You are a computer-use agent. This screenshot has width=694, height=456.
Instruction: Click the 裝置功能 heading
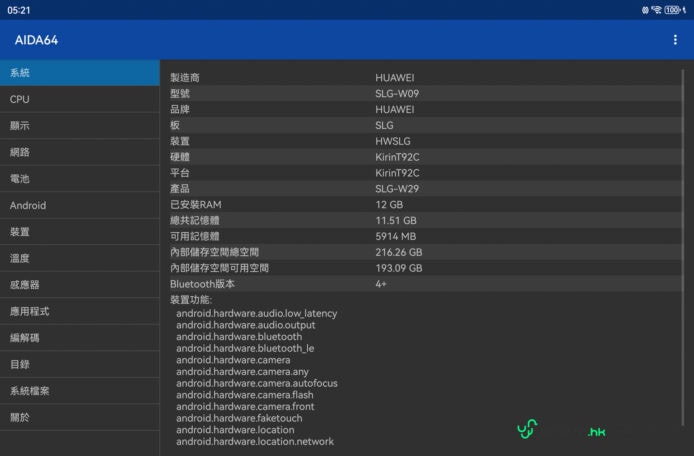(191, 300)
